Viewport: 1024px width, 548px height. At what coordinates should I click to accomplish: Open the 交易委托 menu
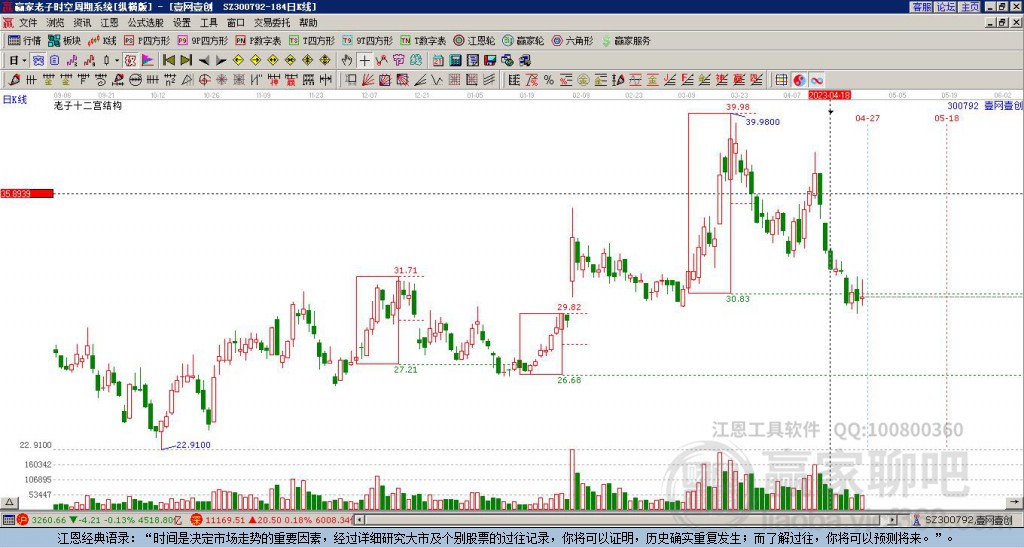[272, 23]
